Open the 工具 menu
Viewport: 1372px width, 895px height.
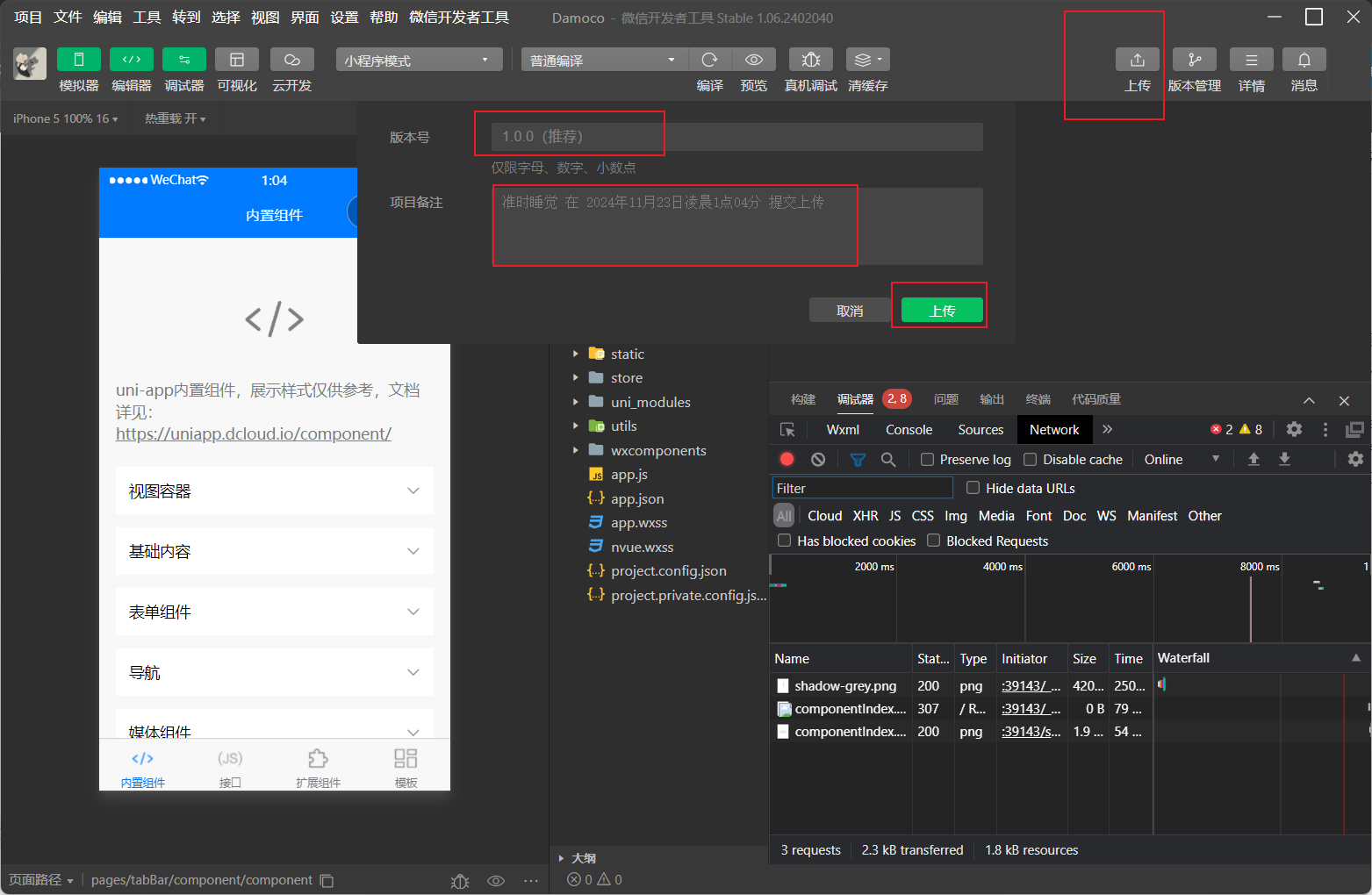click(147, 18)
